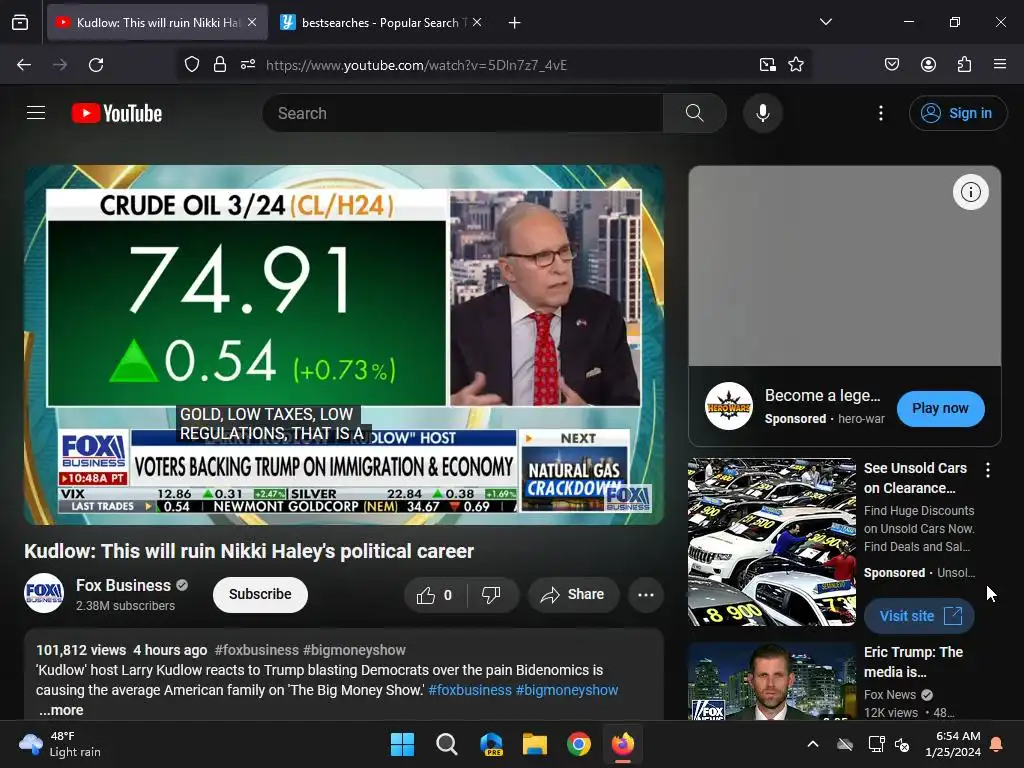This screenshot has height=768, width=1024.
Task: Go to YouTube home via logo
Action: coord(117,113)
